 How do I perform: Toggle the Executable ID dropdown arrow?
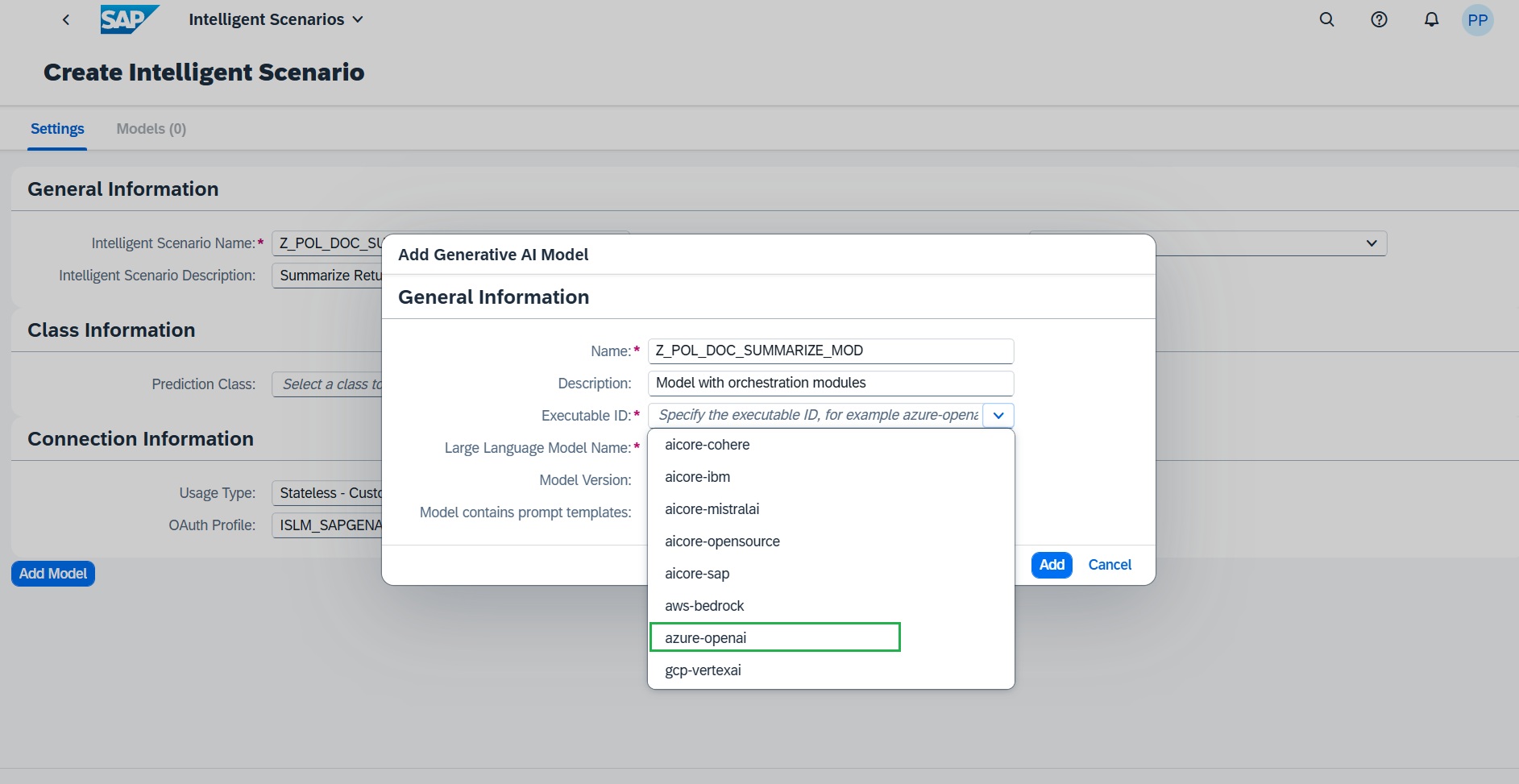tap(998, 416)
